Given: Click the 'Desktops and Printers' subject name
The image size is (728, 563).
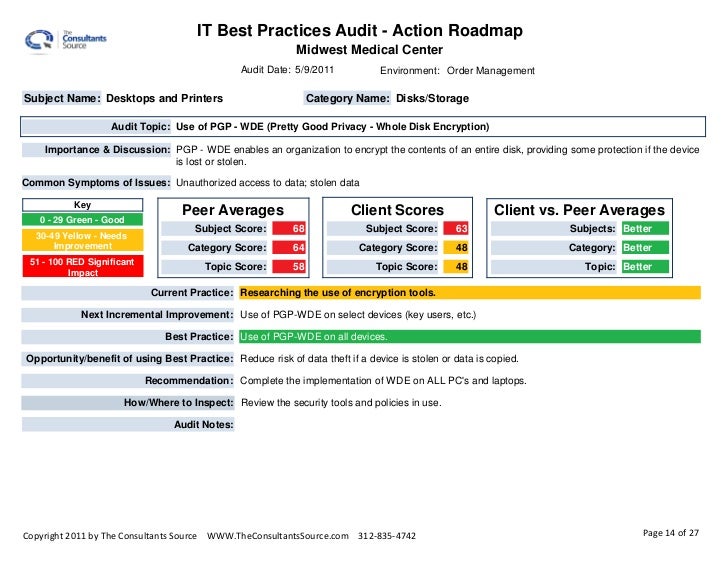Looking at the screenshot, I should [164, 98].
